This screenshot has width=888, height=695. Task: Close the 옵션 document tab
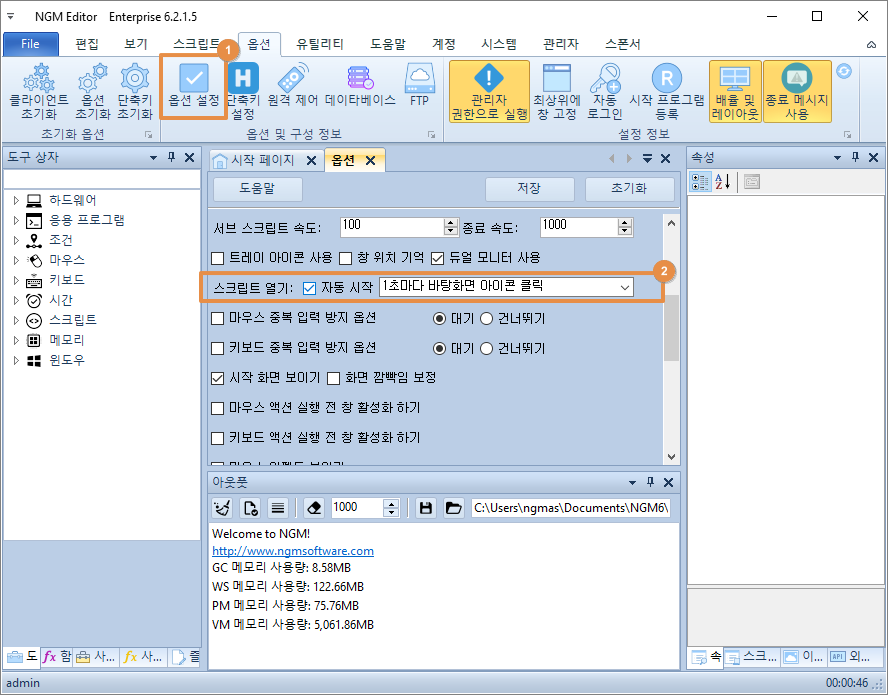pos(370,161)
